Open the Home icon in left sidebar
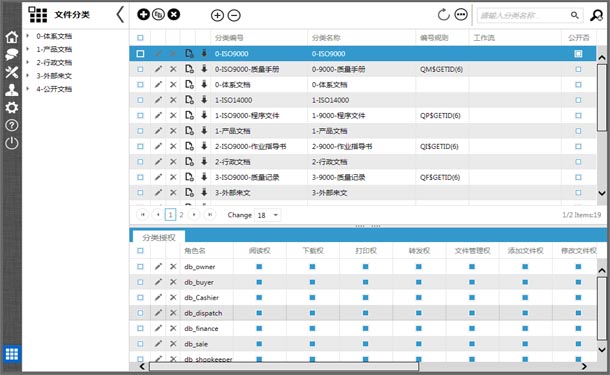This screenshot has height=375, width=610. (x=12, y=37)
